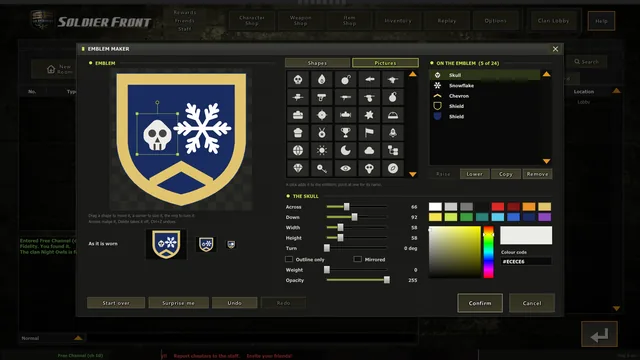Add the crosshair target picture
Viewport: 640px width, 360px height.
point(322,115)
